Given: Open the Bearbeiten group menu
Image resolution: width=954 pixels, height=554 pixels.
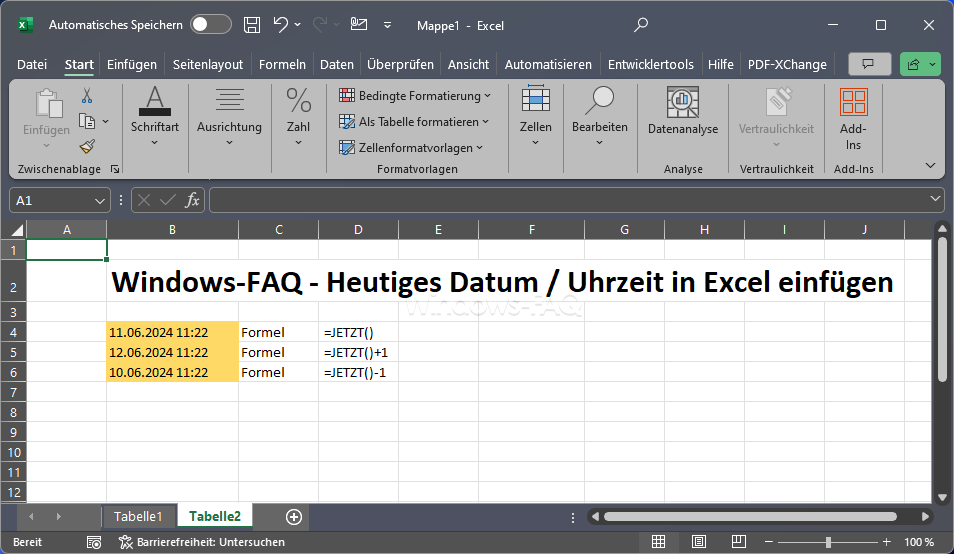Looking at the screenshot, I should pos(599,117).
